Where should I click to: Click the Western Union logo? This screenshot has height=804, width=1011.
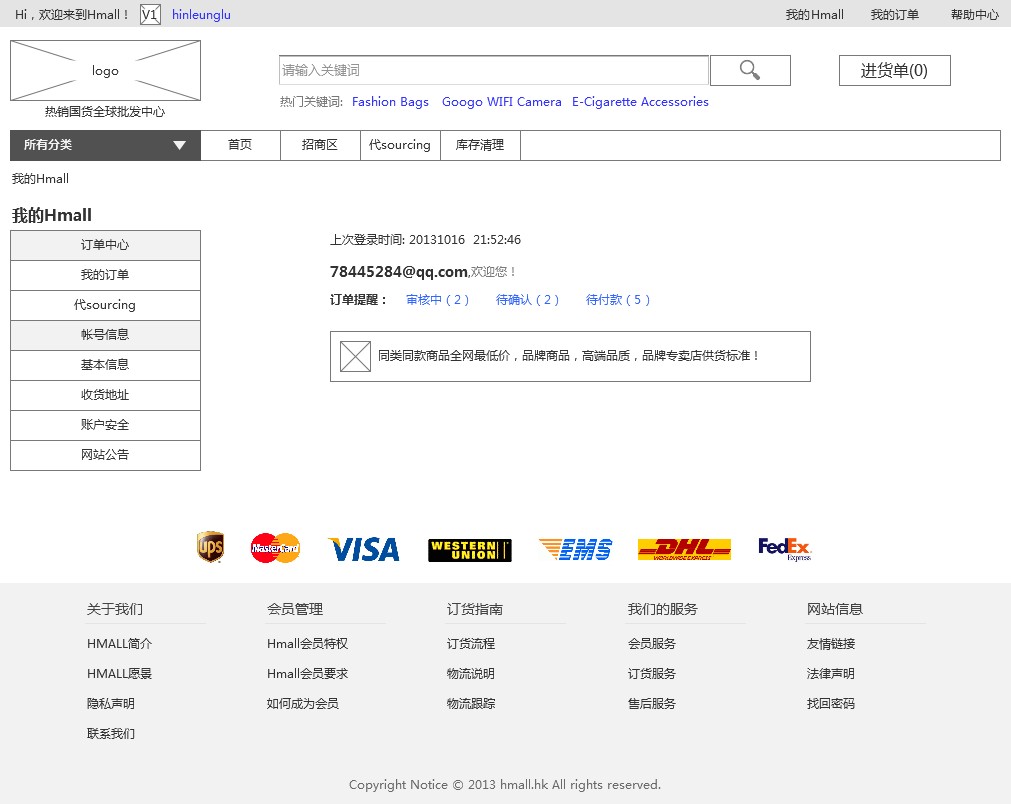pos(469,550)
